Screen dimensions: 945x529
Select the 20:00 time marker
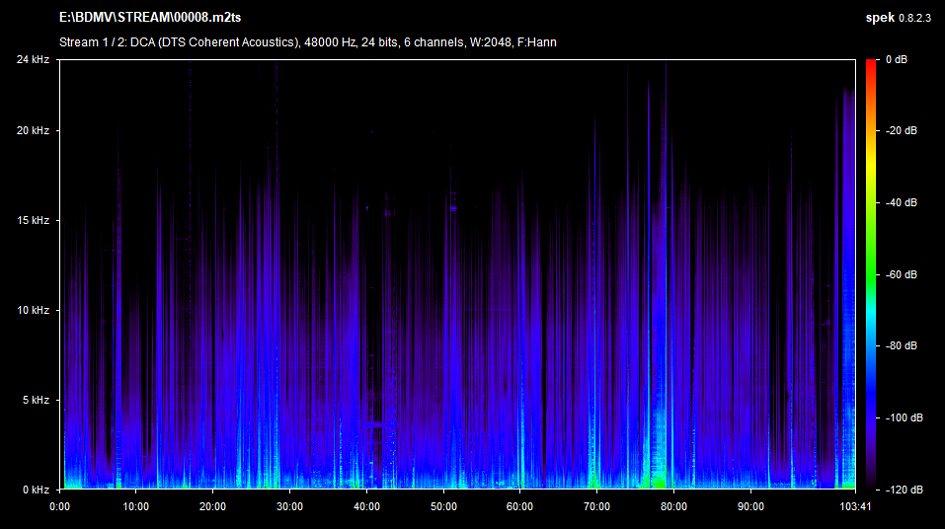click(x=213, y=505)
